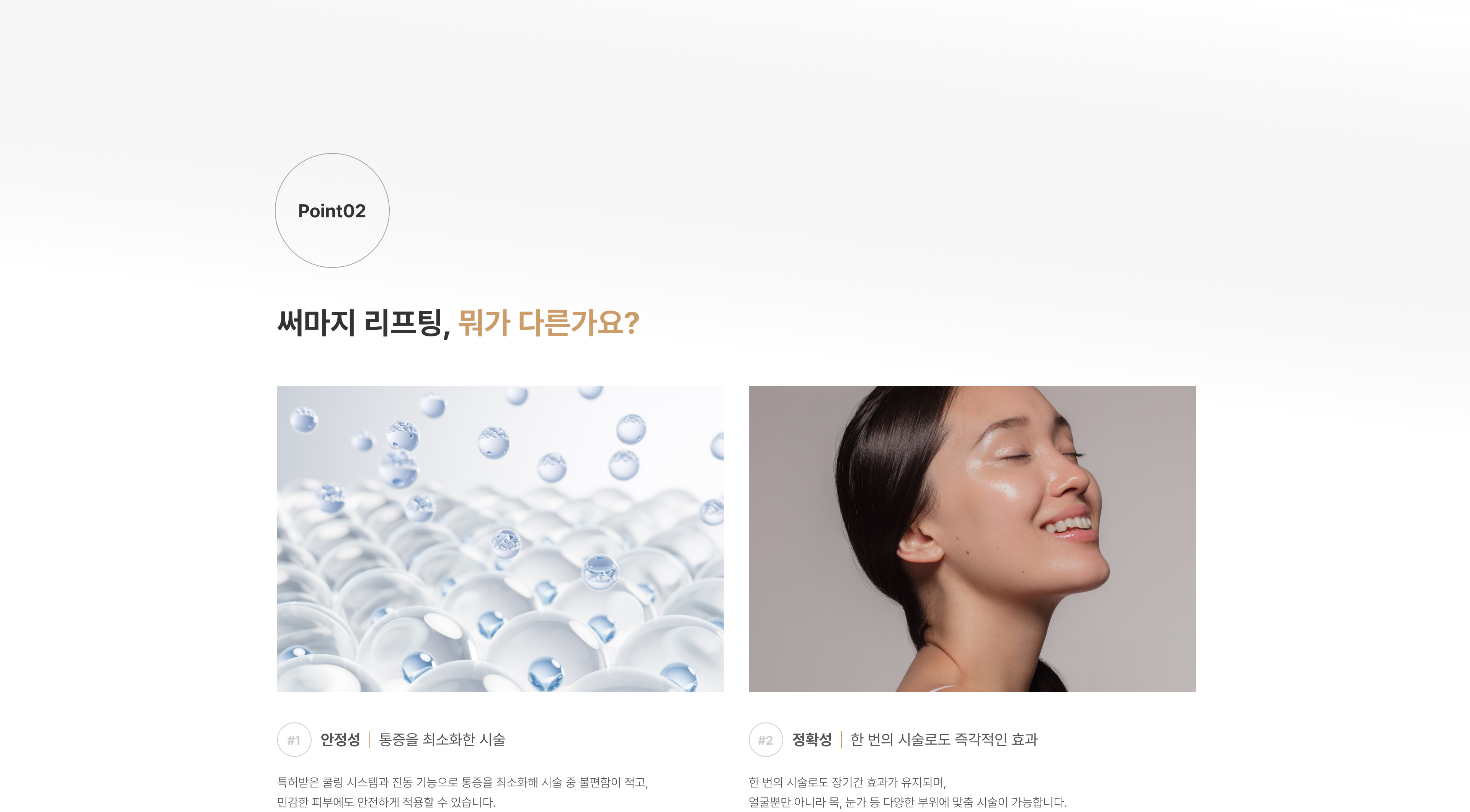The image size is (1470, 812).
Task: Click the Point02 circle badge
Action: coord(332,210)
